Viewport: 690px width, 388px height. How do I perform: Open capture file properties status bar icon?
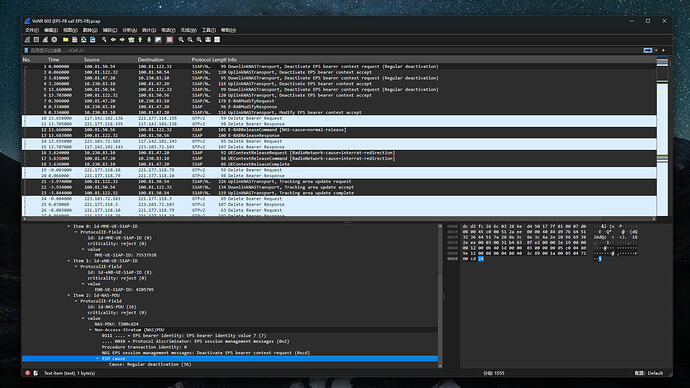(x=36, y=373)
